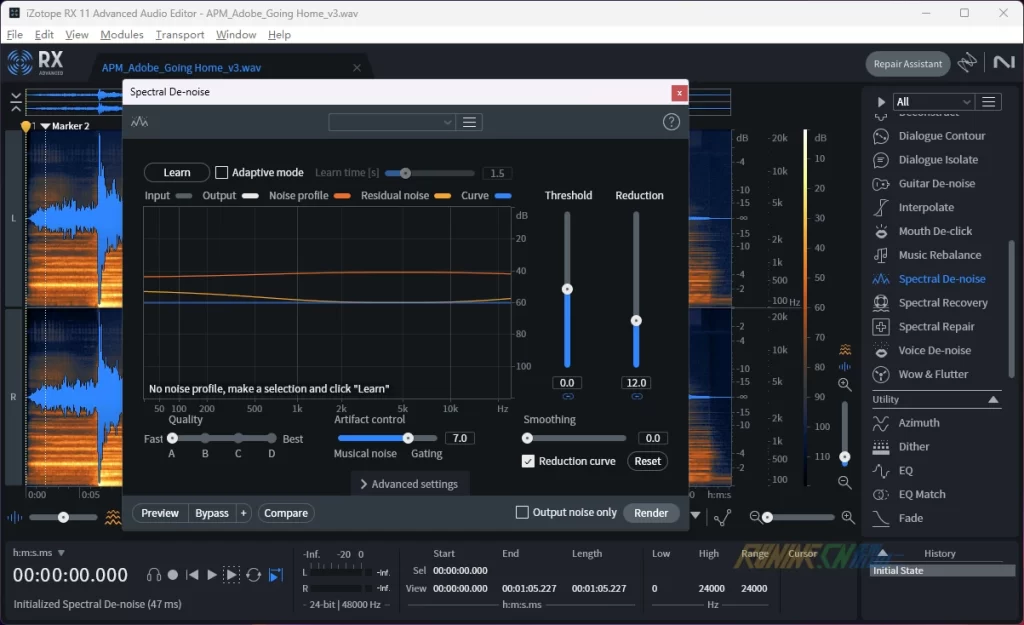Open the Transport menu

[180, 35]
